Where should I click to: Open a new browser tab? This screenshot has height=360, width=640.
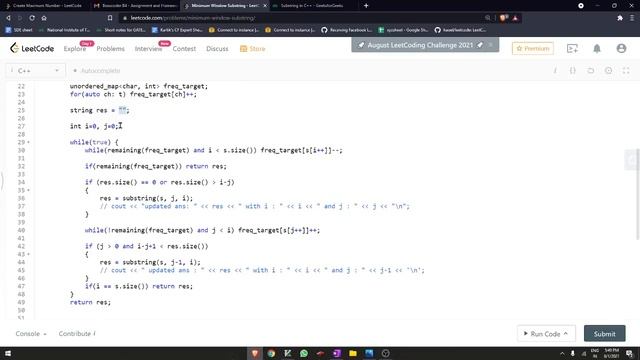click(366, 6)
